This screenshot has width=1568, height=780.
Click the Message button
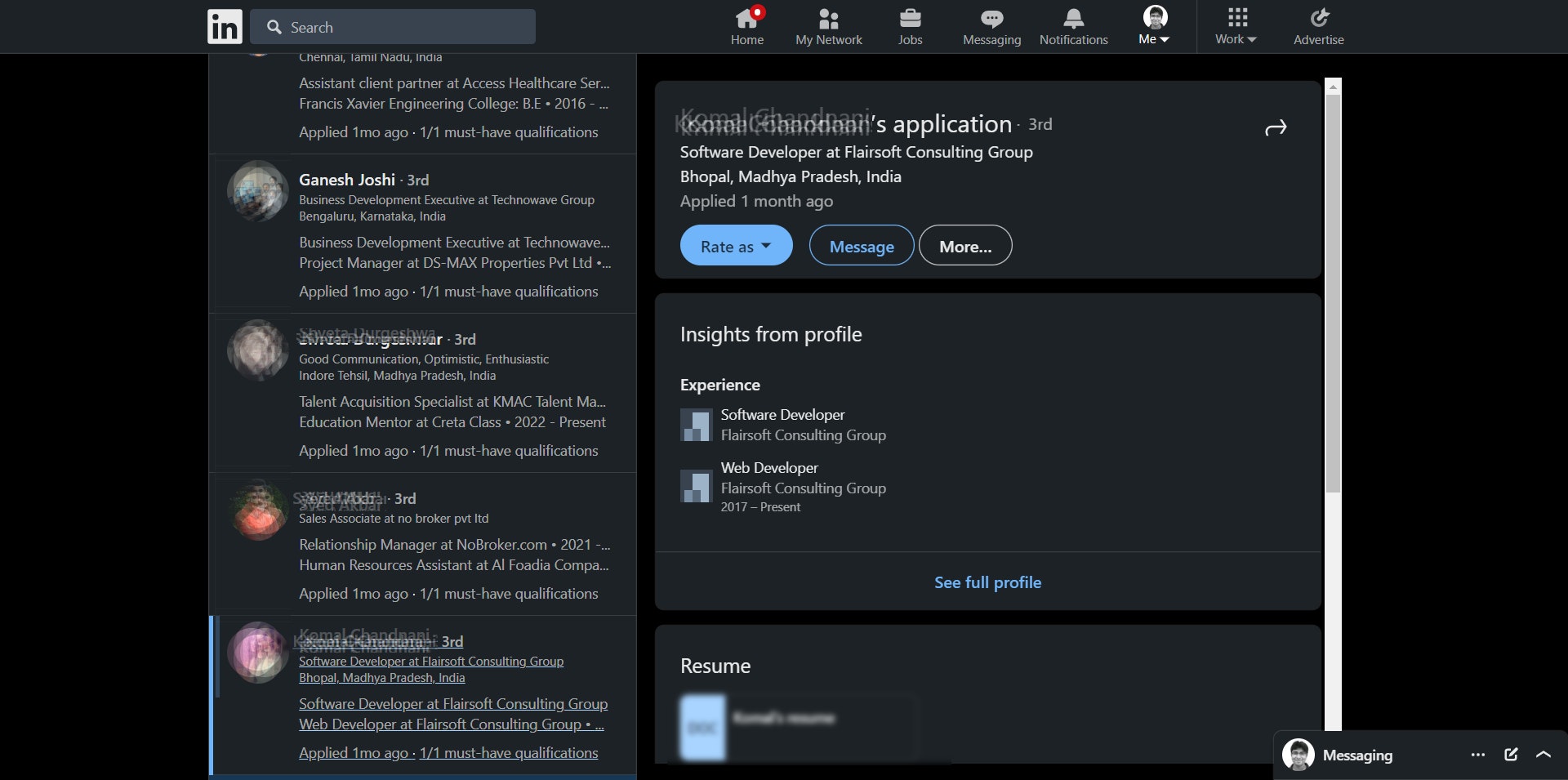(862, 245)
